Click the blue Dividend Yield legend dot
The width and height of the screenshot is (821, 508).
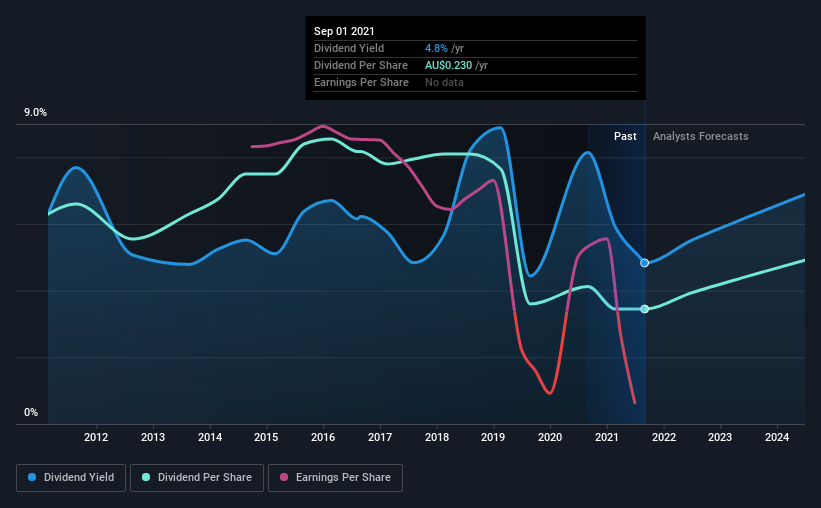pos(32,477)
